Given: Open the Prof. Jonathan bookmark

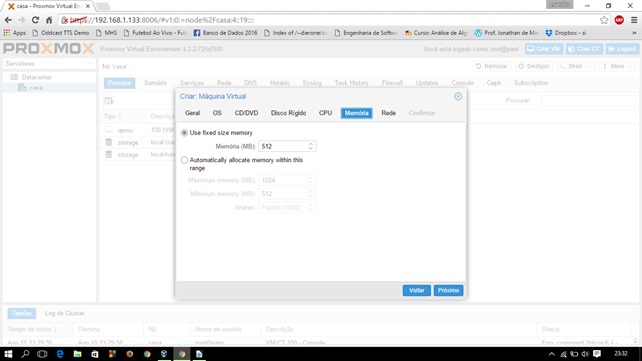Looking at the screenshot, I should coord(506,33).
